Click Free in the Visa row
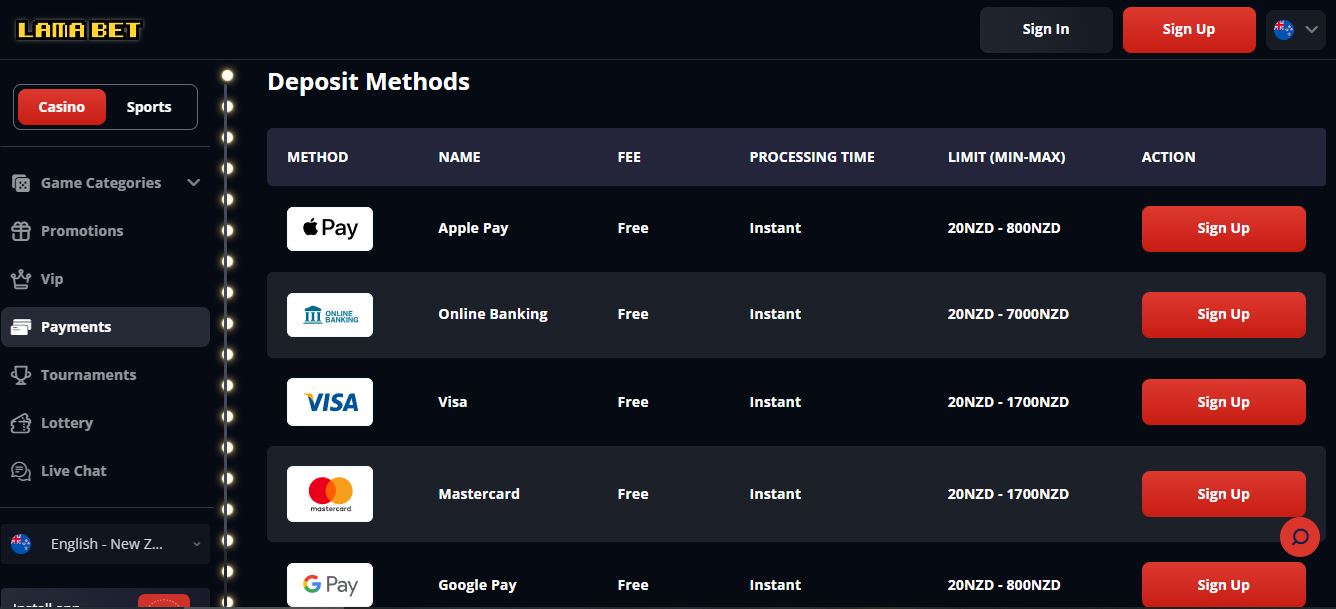Image resolution: width=1336 pixels, height=609 pixels. [x=633, y=402]
